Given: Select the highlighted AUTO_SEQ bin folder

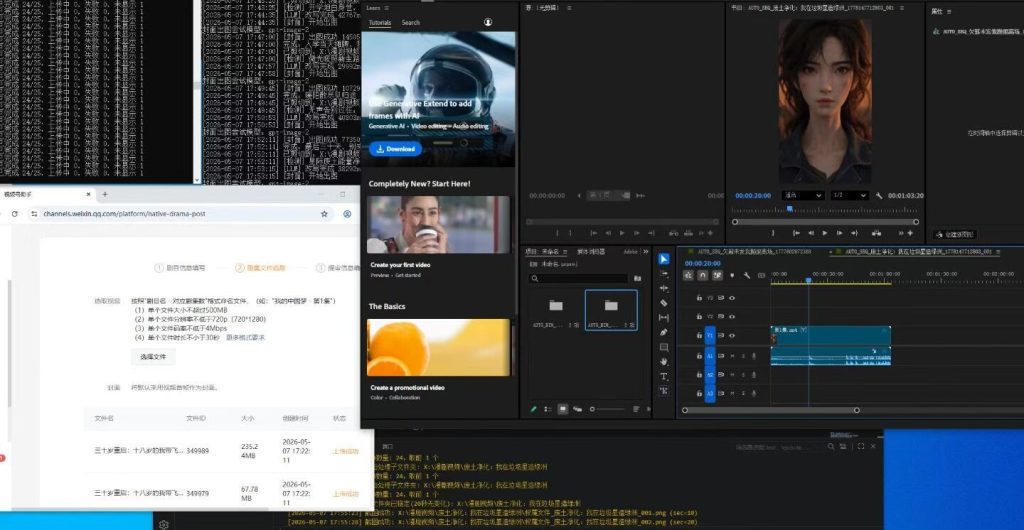Looking at the screenshot, I should pyautogui.click(x=611, y=310).
